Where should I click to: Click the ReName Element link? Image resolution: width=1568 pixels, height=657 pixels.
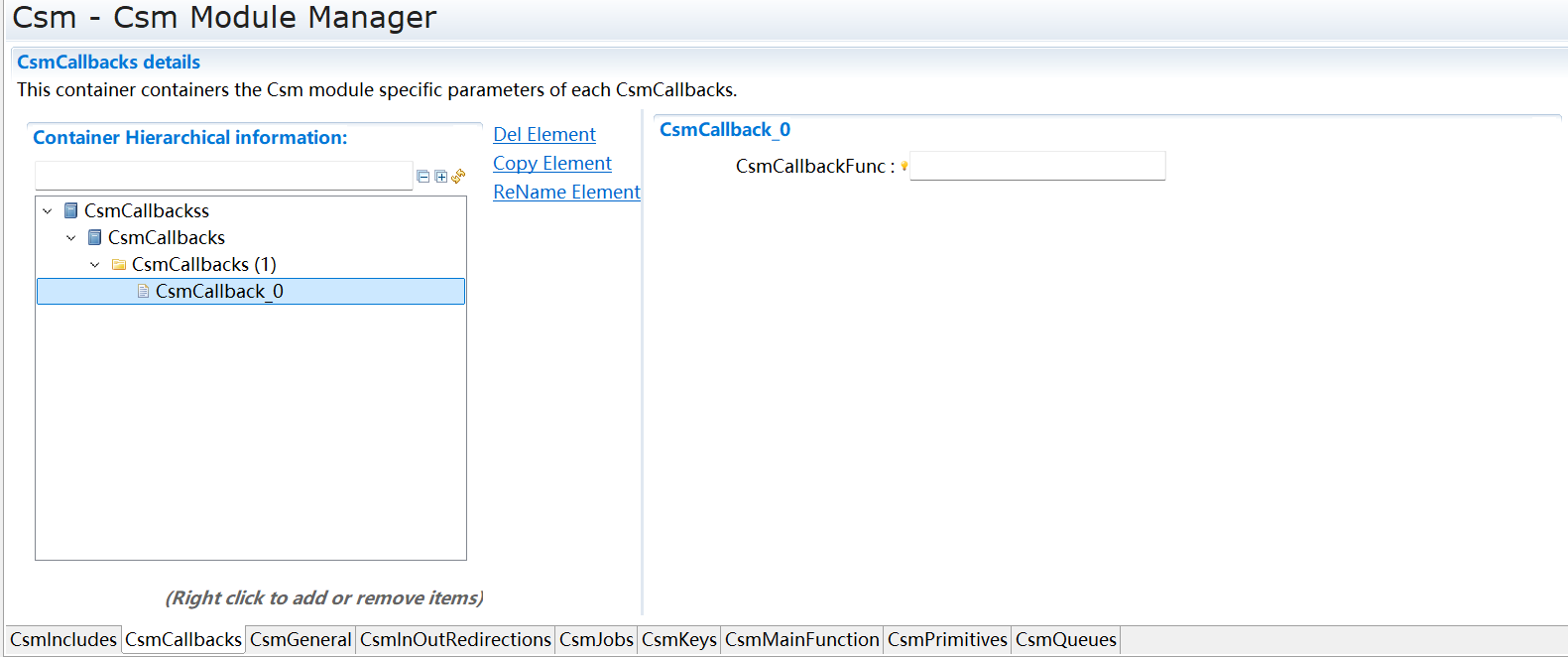pyautogui.click(x=566, y=193)
